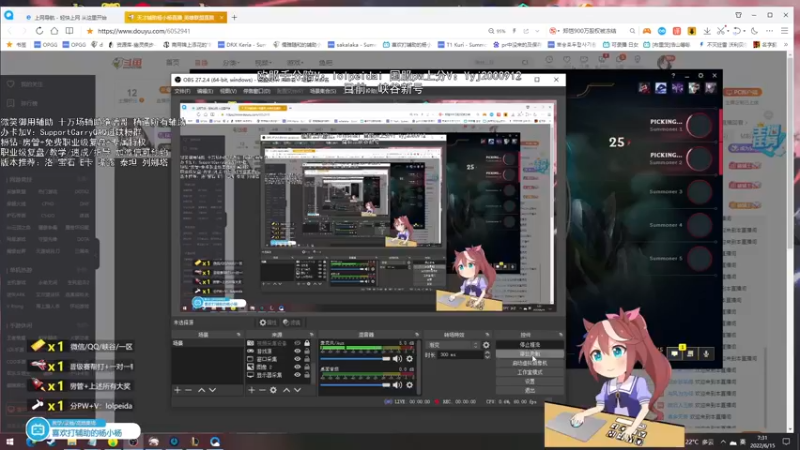Refresh the browser page
This screenshot has height=450, width=800.
pos(39,31)
